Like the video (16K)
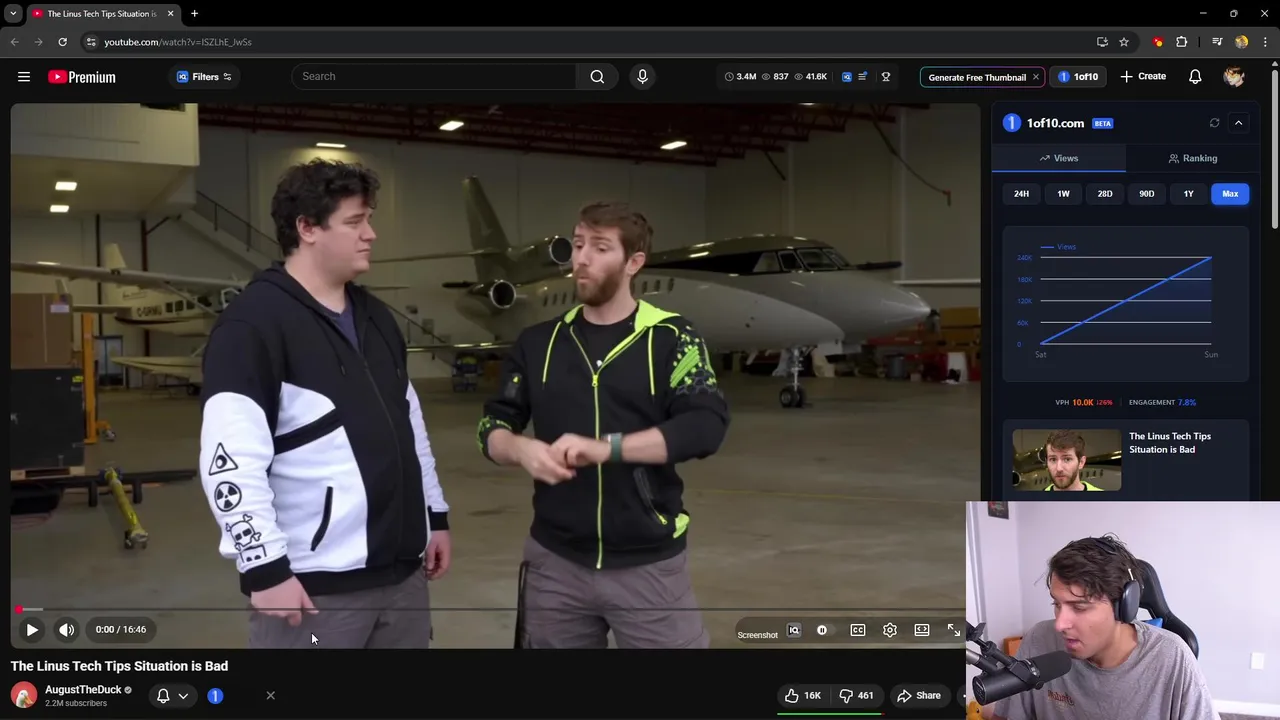 tap(803, 696)
